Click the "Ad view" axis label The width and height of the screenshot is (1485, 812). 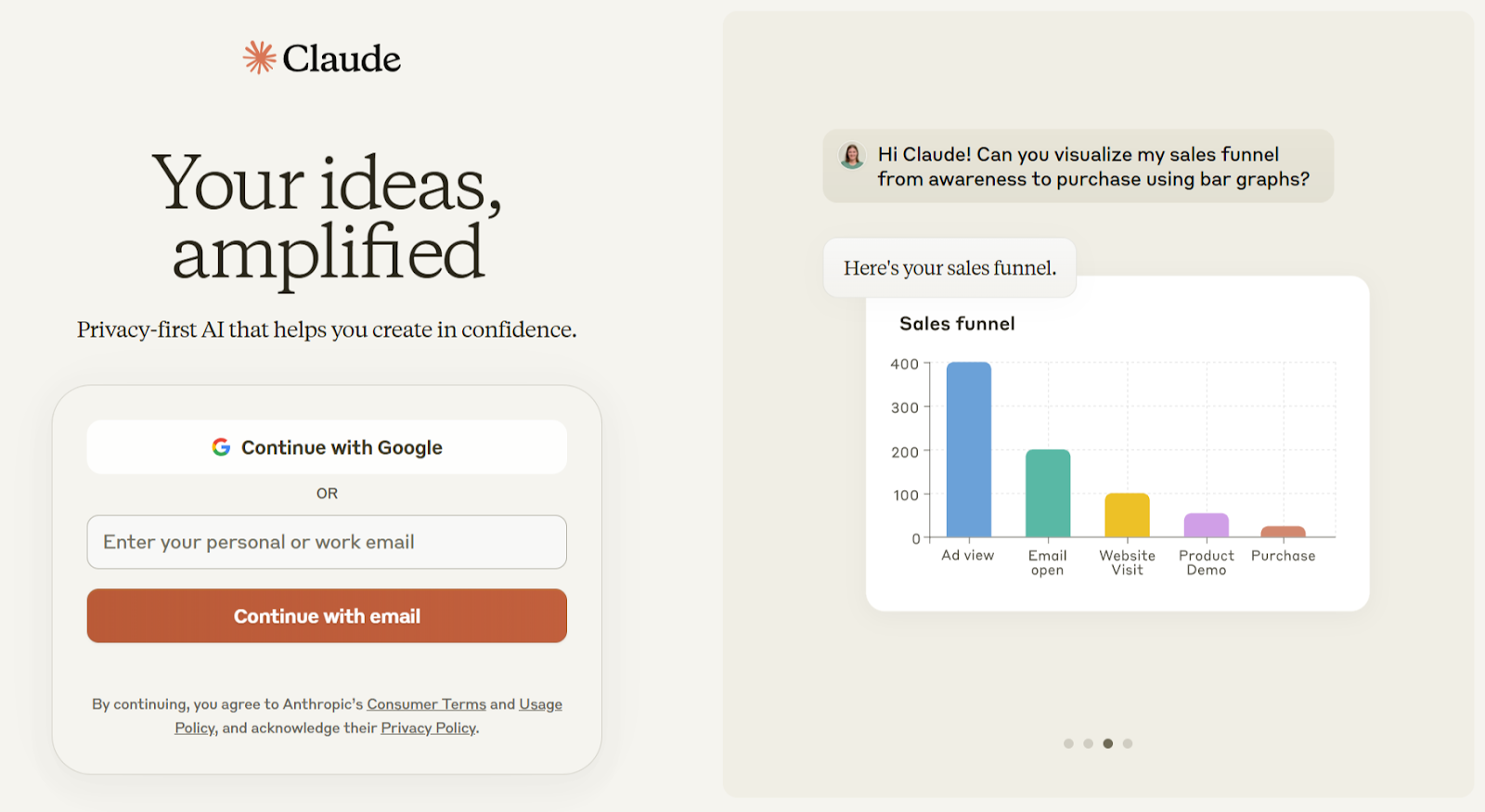click(968, 555)
